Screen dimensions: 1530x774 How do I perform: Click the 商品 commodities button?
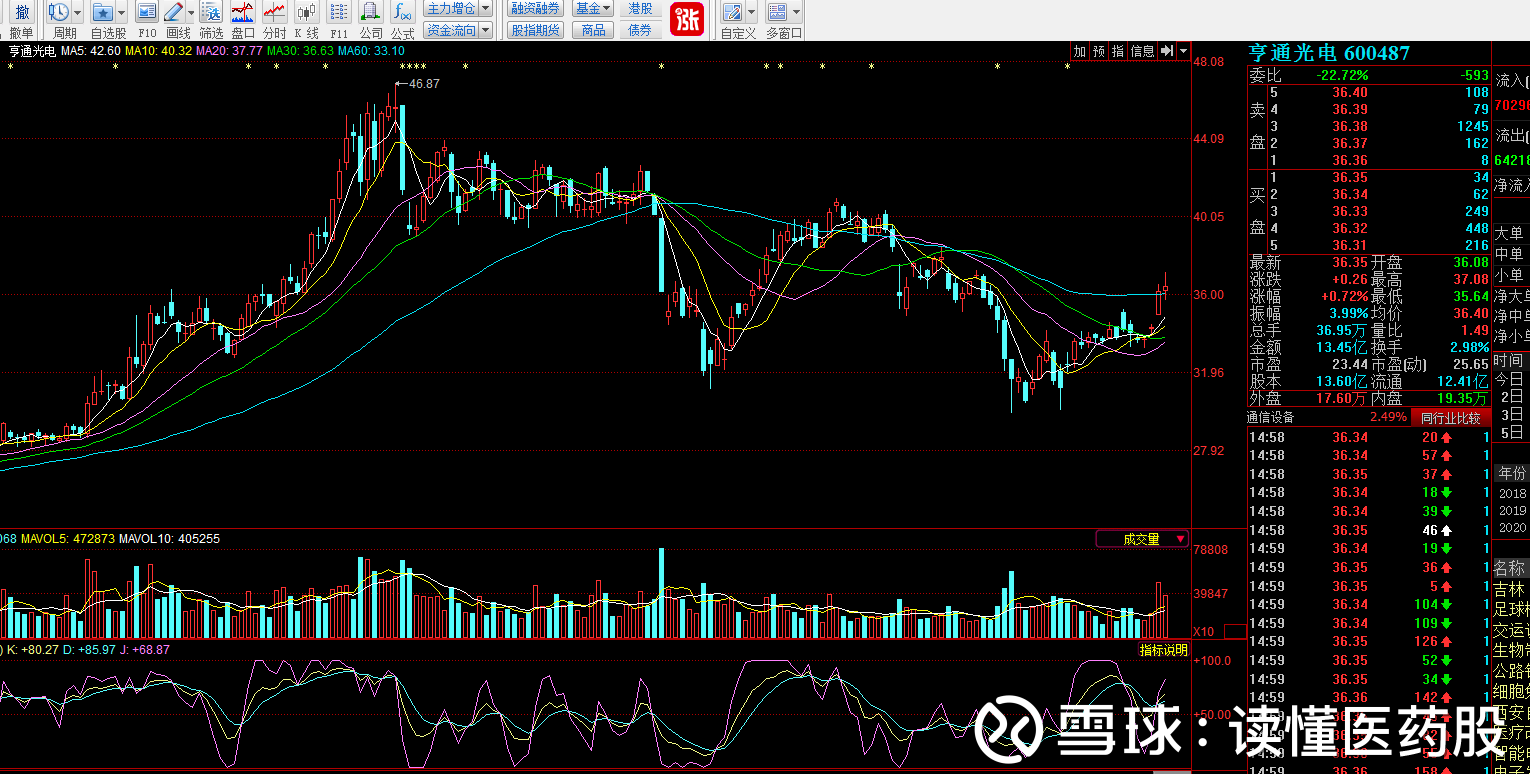[593, 30]
